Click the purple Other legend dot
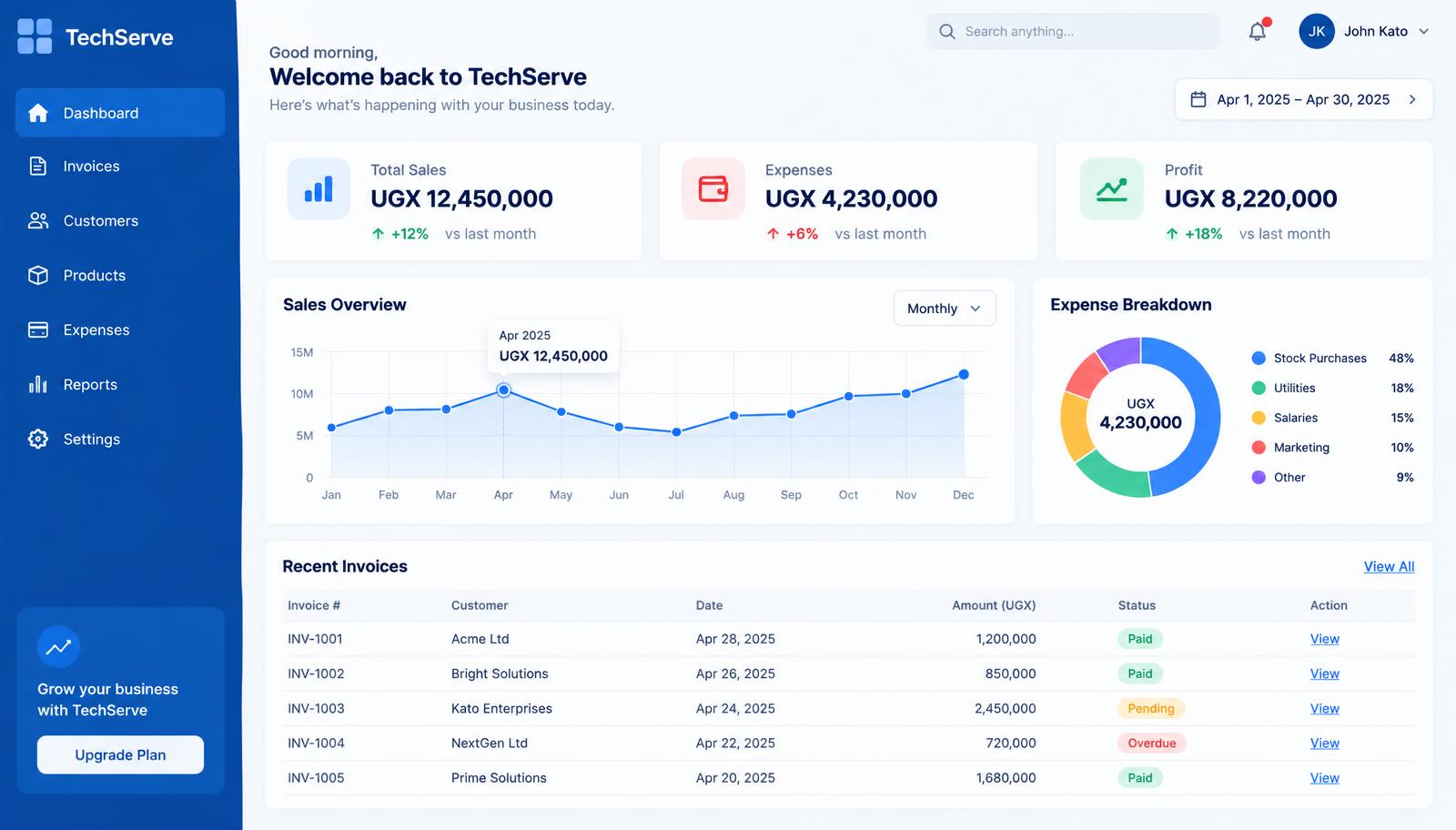 coord(1259,477)
